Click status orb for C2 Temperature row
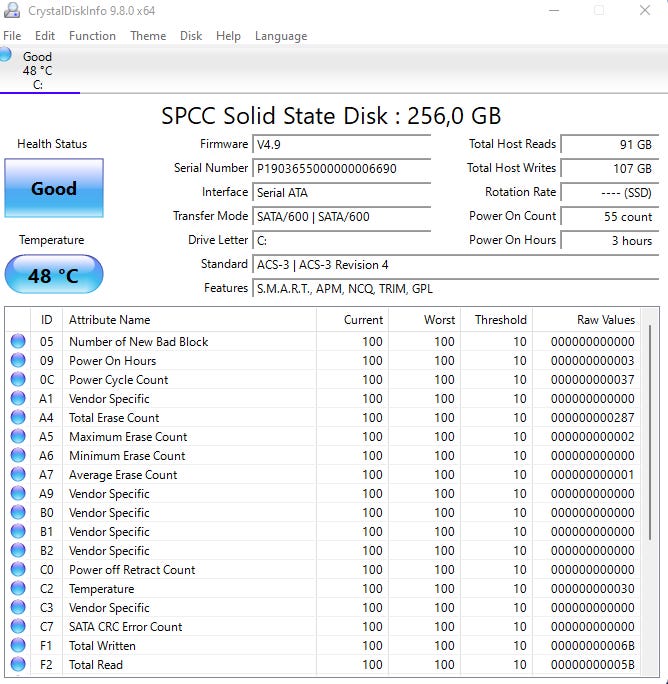This screenshot has width=668, height=684. click(x=18, y=588)
